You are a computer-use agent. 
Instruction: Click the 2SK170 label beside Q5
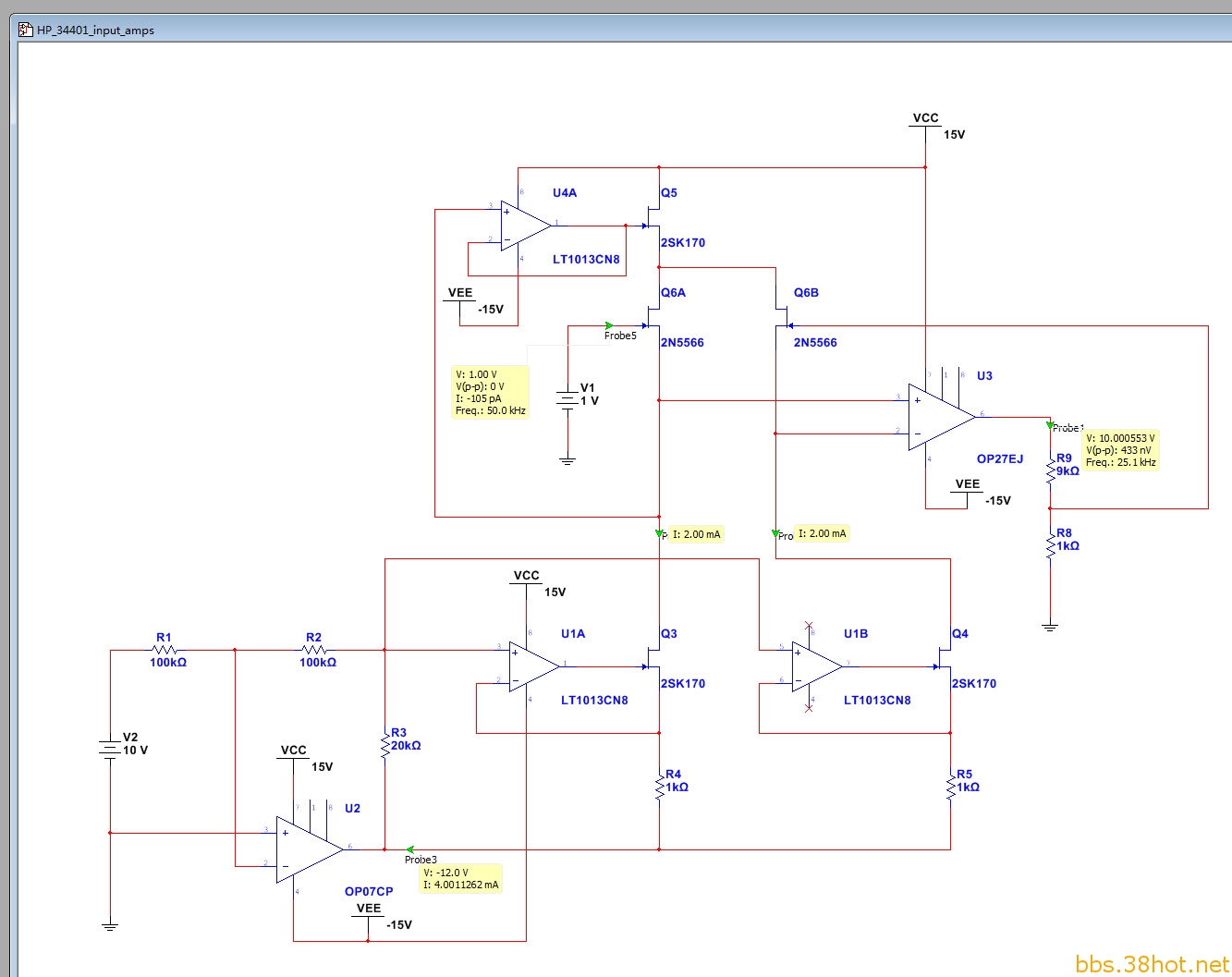pyautogui.click(x=683, y=242)
